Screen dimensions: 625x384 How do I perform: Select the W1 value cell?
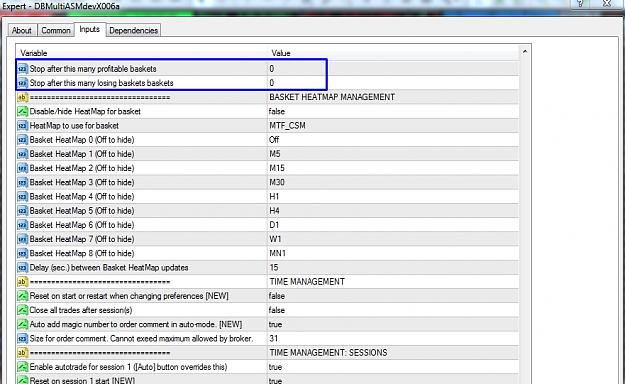(x=393, y=239)
